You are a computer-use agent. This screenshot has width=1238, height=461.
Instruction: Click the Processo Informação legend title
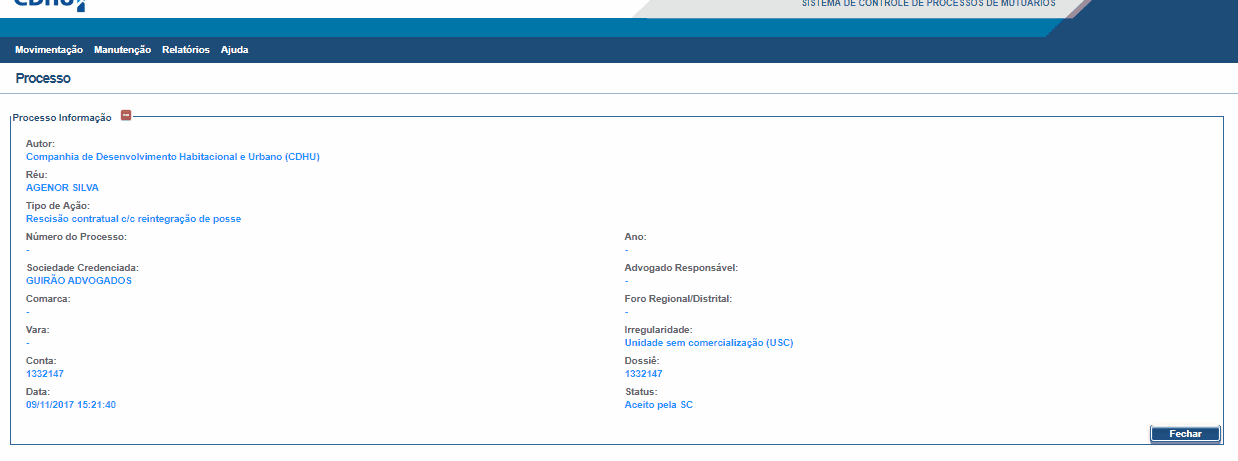pos(62,118)
